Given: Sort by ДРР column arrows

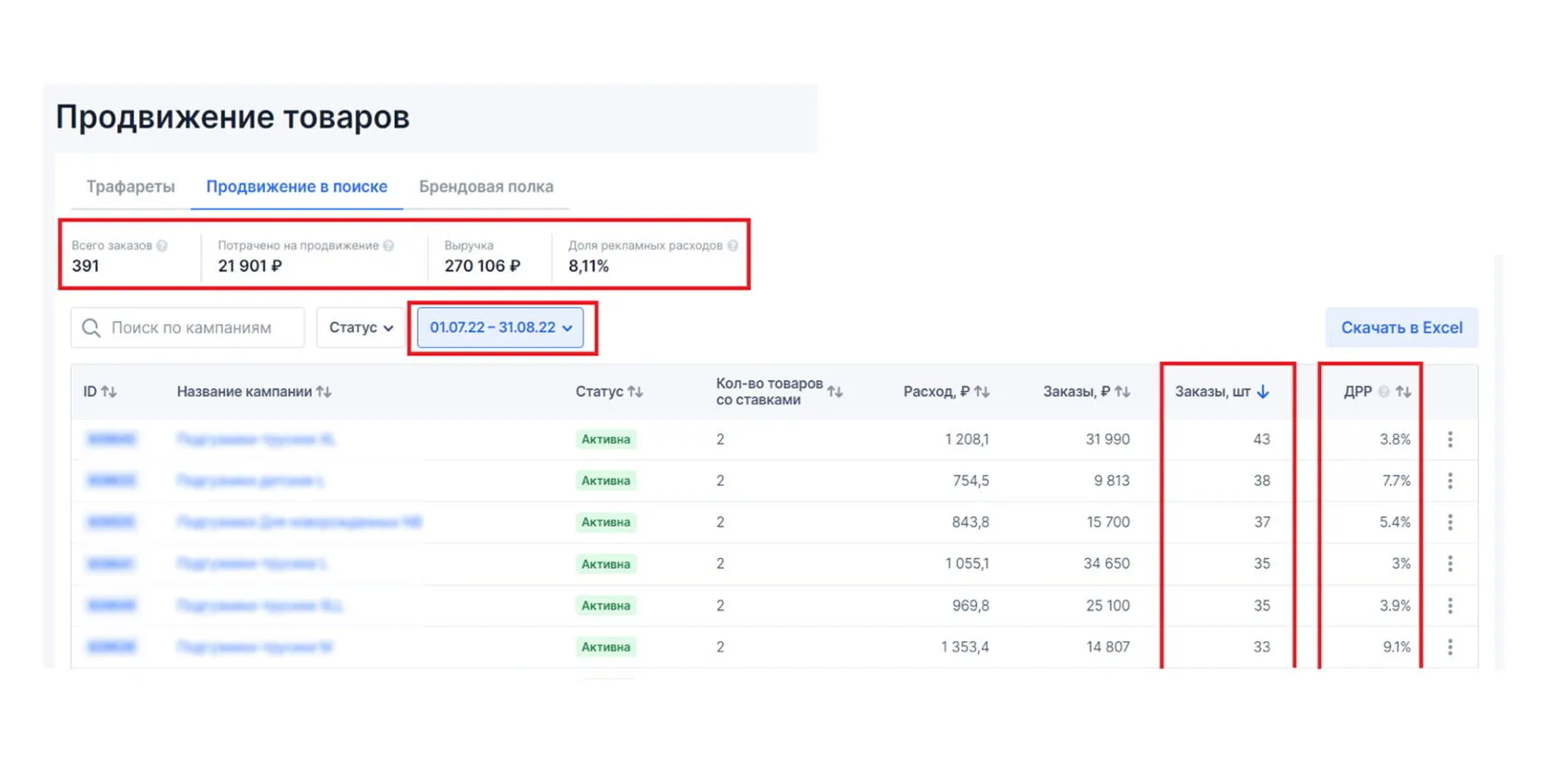Looking at the screenshot, I should tap(1403, 391).
